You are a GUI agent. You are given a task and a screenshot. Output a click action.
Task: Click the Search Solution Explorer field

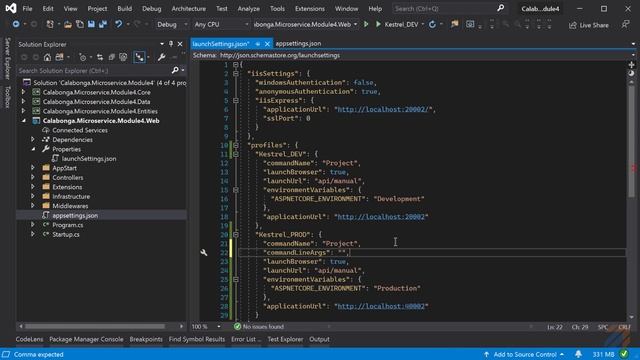(x=93, y=71)
